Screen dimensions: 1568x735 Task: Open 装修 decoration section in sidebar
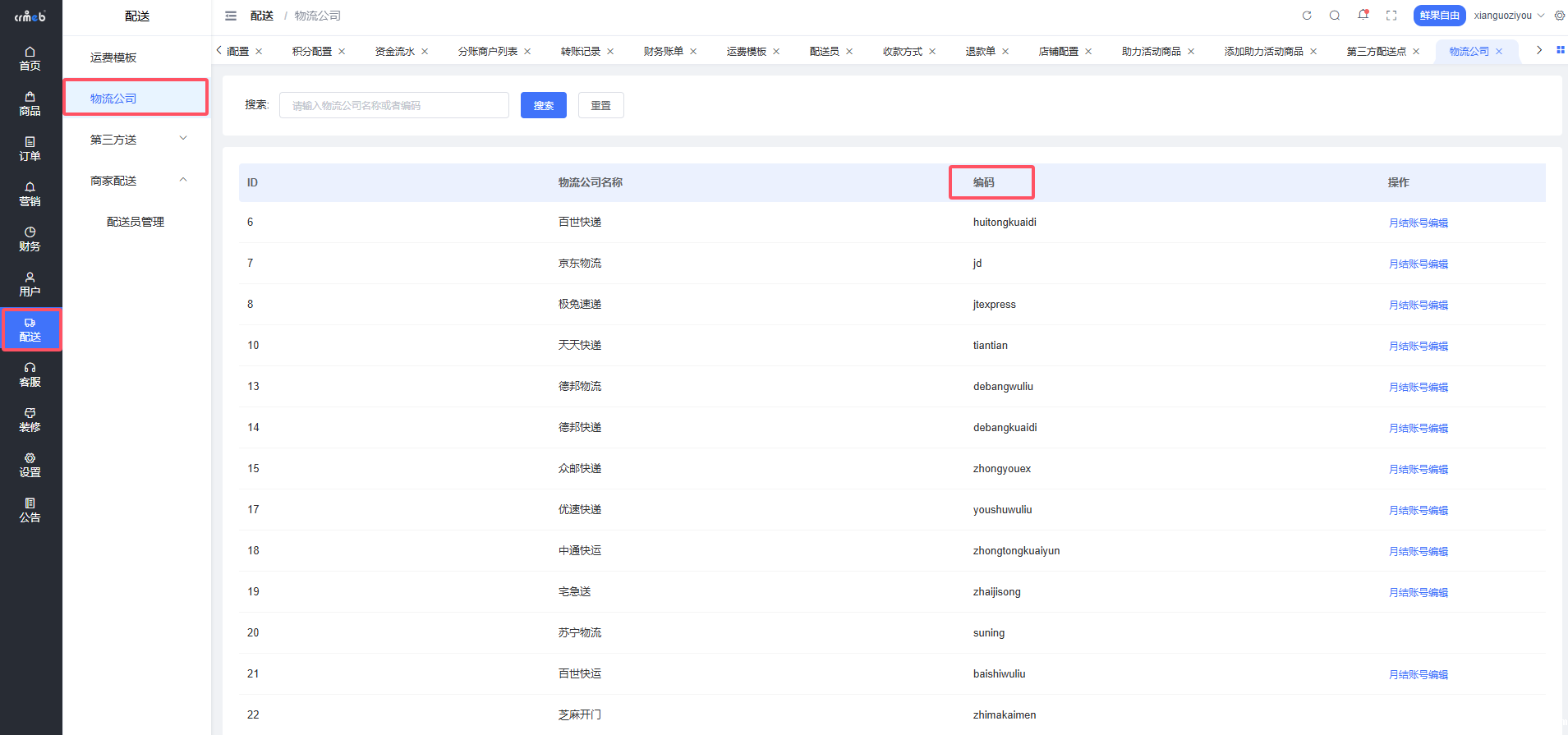(30, 420)
